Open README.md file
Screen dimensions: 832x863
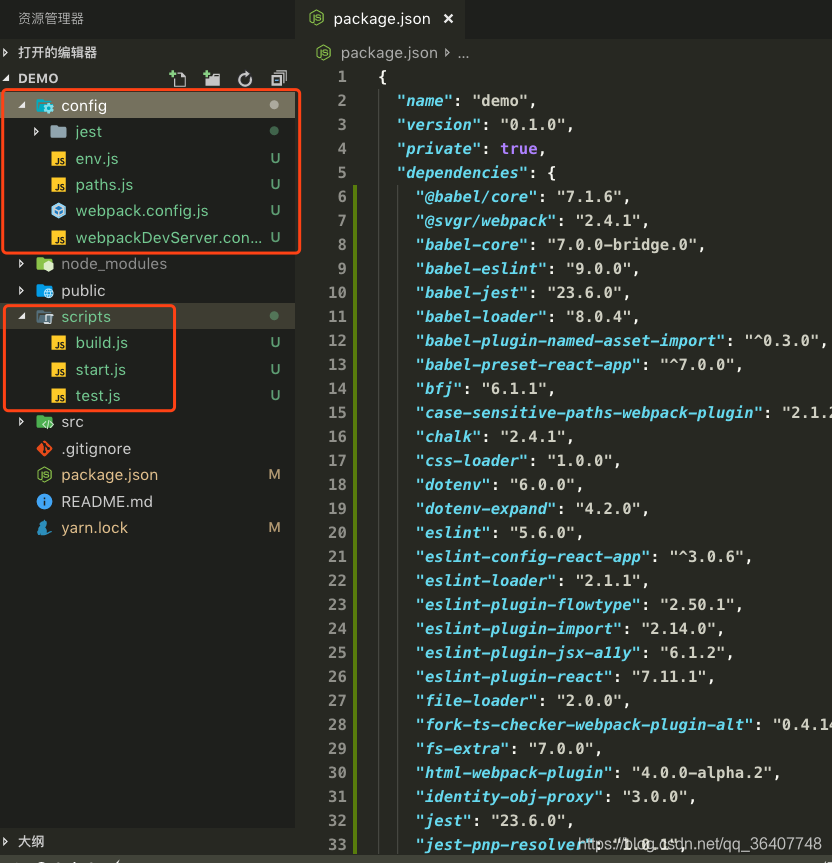[107, 501]
